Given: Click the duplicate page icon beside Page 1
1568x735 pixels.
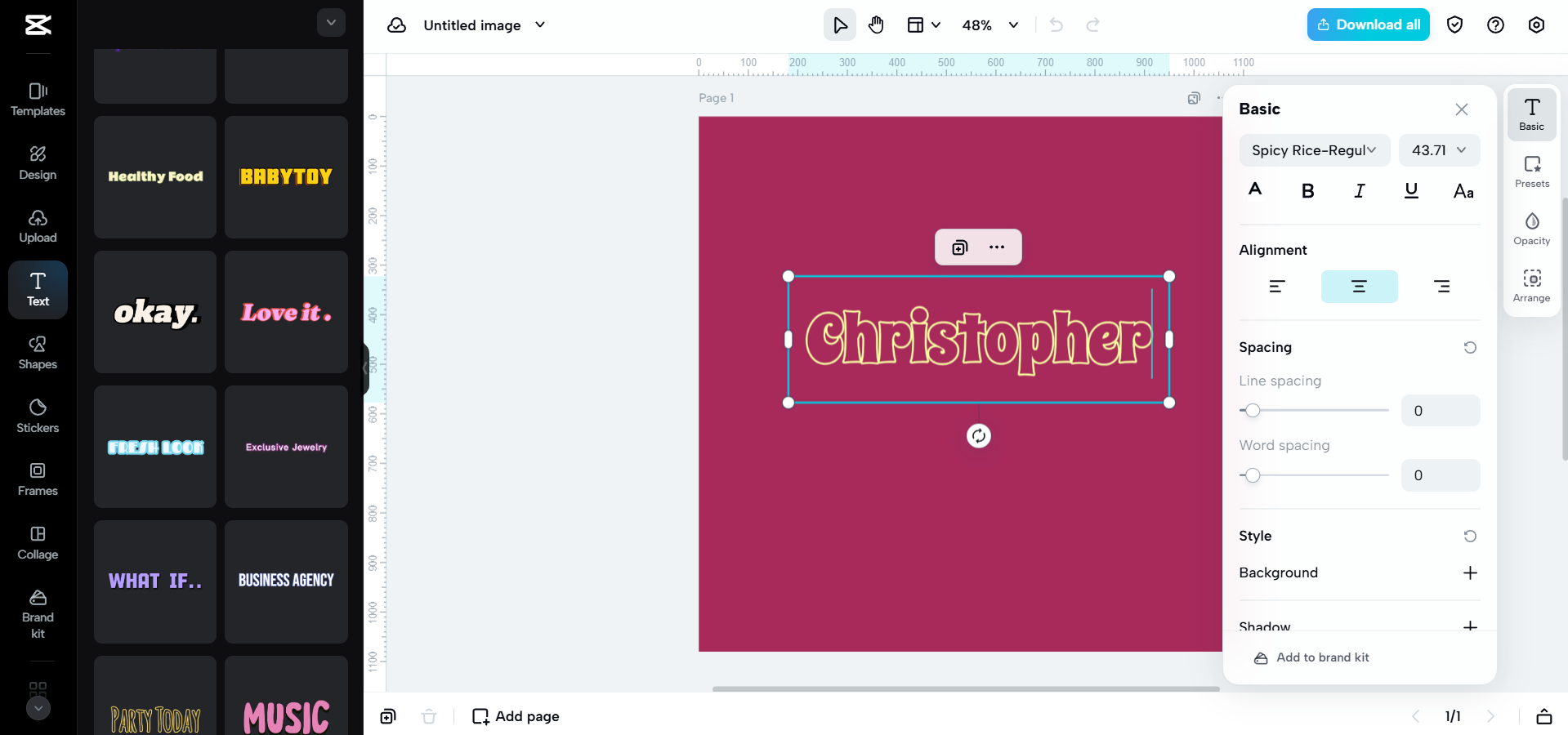Looking at the screenshot, I should tap(1194, 98).
